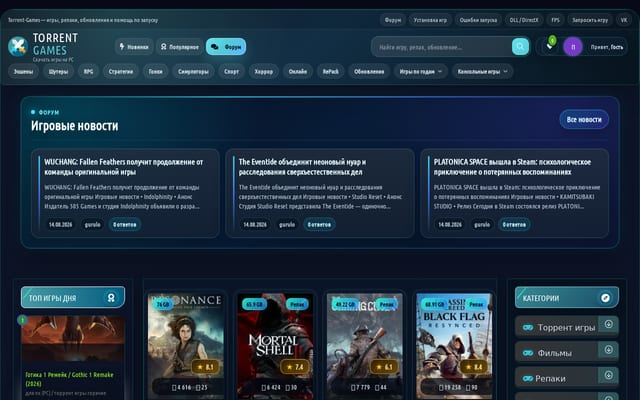Click the 8.4 star rating on Black Flag
Image resolution: width=640 pixels, height=400 pixels.
(x=473, y=367)
